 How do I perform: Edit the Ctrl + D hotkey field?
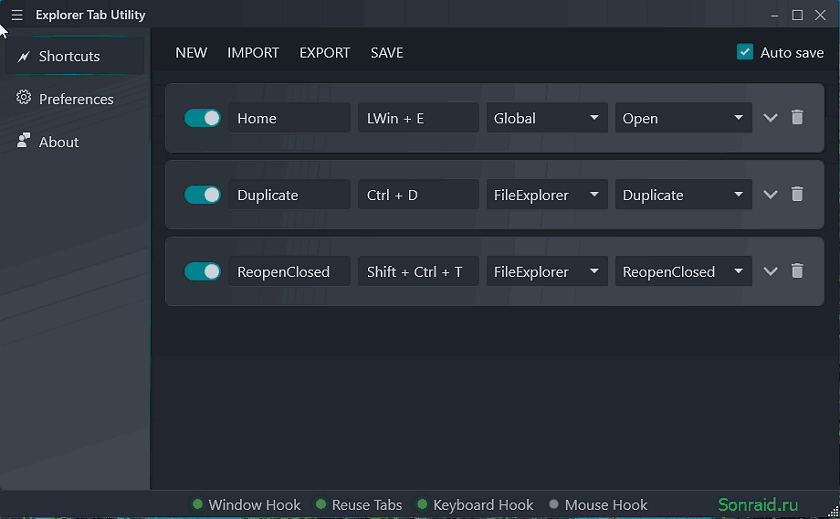click(x=418, y=194)
